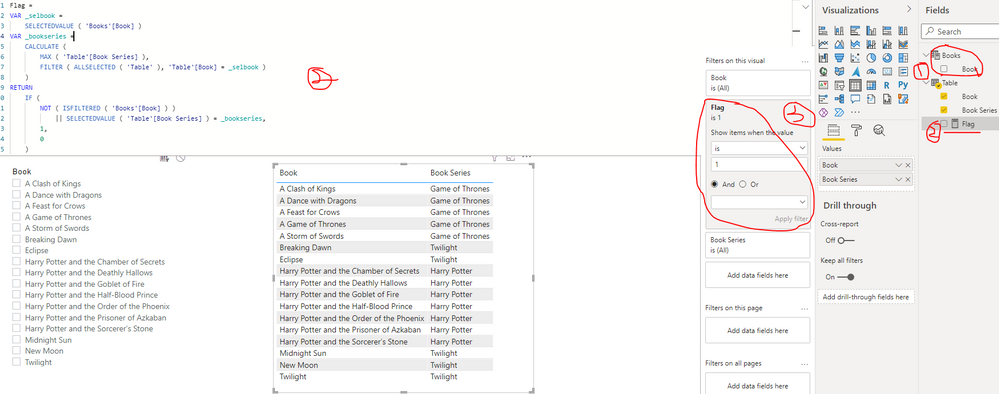Open Book value field dropdown arrow
The height and width of the screenshot is (394, 999).
click(898, 165)
